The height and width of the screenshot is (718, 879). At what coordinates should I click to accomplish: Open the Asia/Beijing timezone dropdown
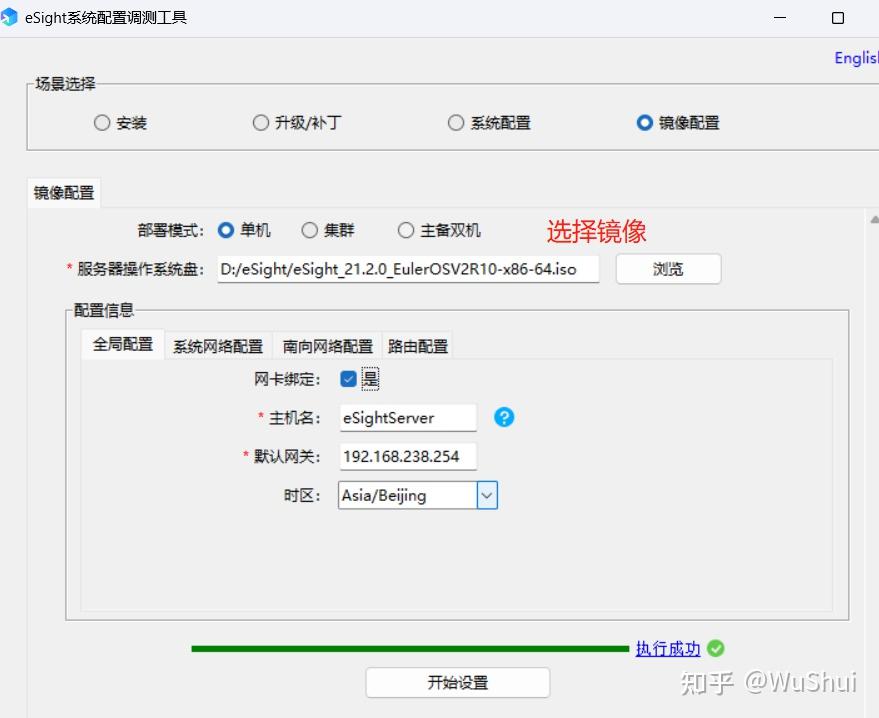[487, 494]
